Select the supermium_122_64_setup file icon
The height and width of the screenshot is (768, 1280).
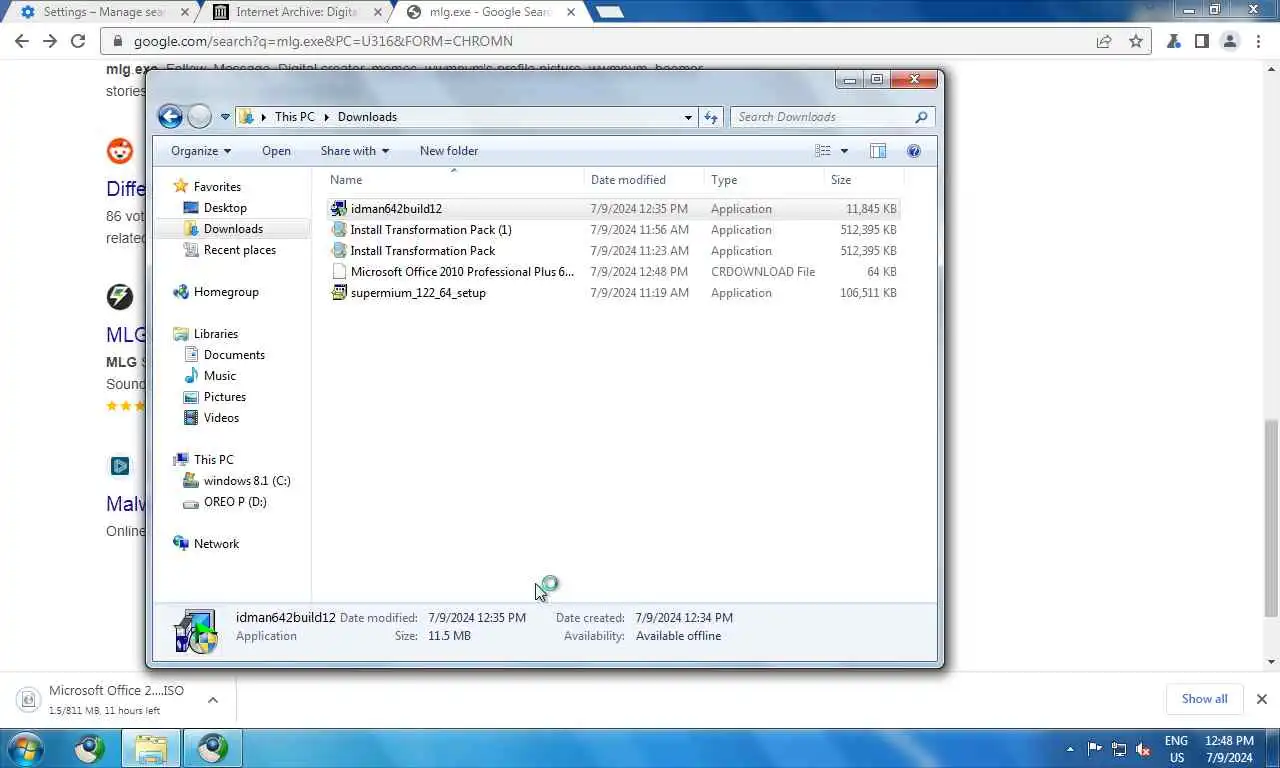[339, 293]
